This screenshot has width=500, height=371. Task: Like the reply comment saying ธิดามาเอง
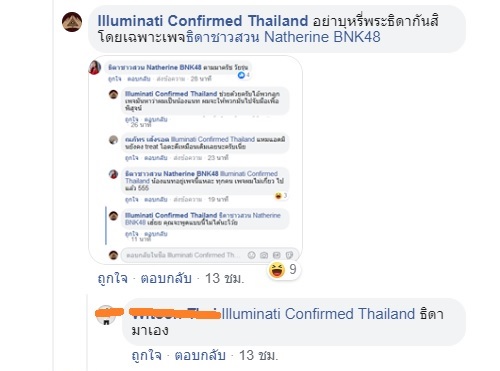(146, 355)
